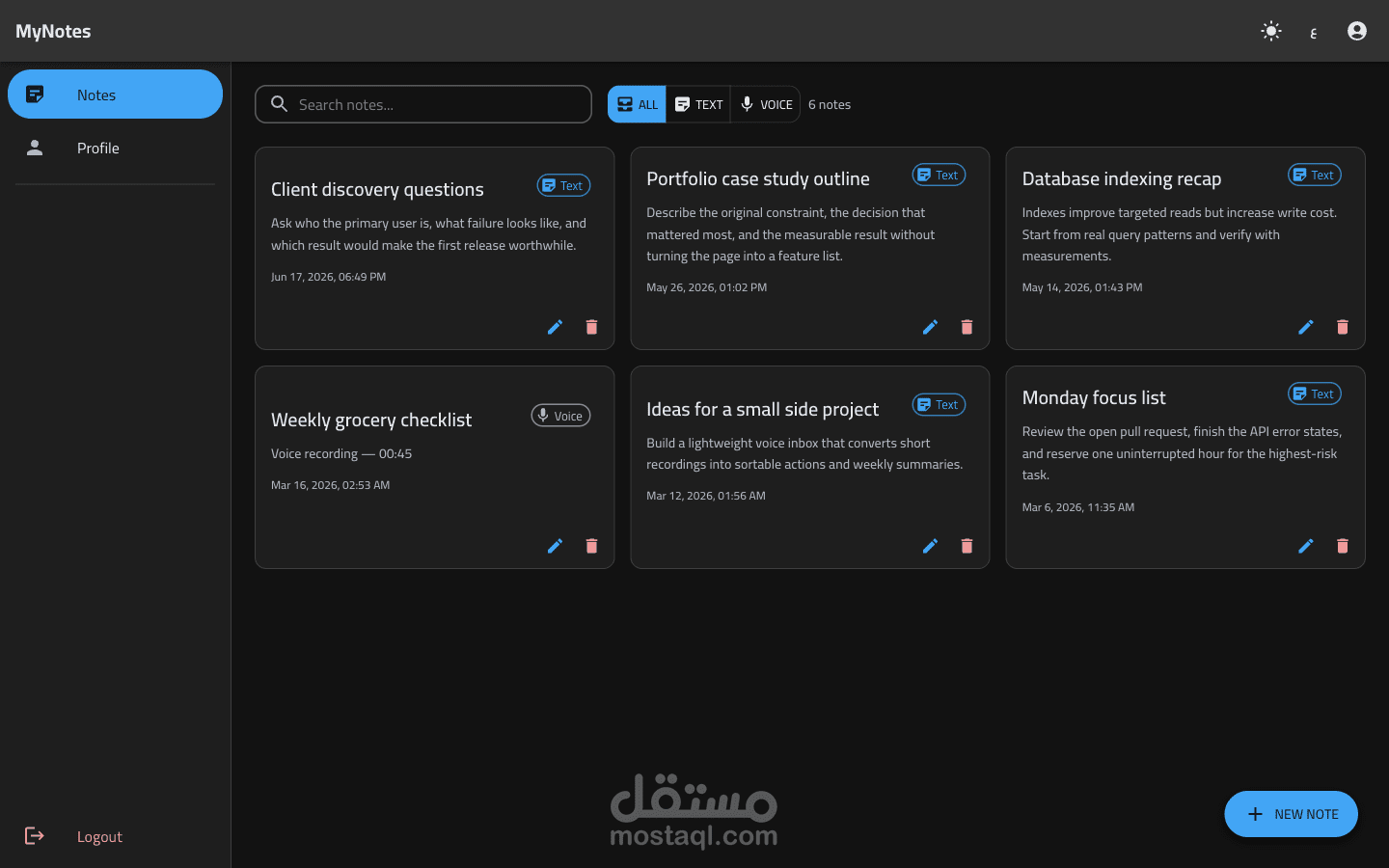The image size is (1389, 868).
Task: Open the Ideas for a small side project title
Action: tap(762, 409)
